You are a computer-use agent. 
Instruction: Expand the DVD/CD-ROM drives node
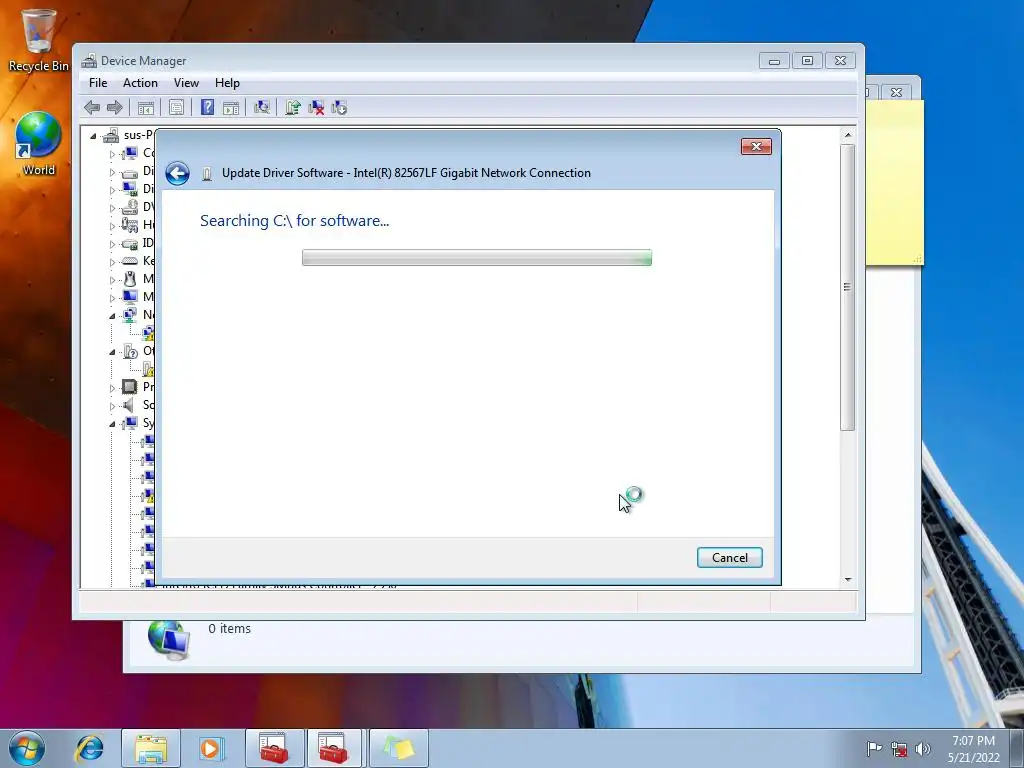point(112,208)
